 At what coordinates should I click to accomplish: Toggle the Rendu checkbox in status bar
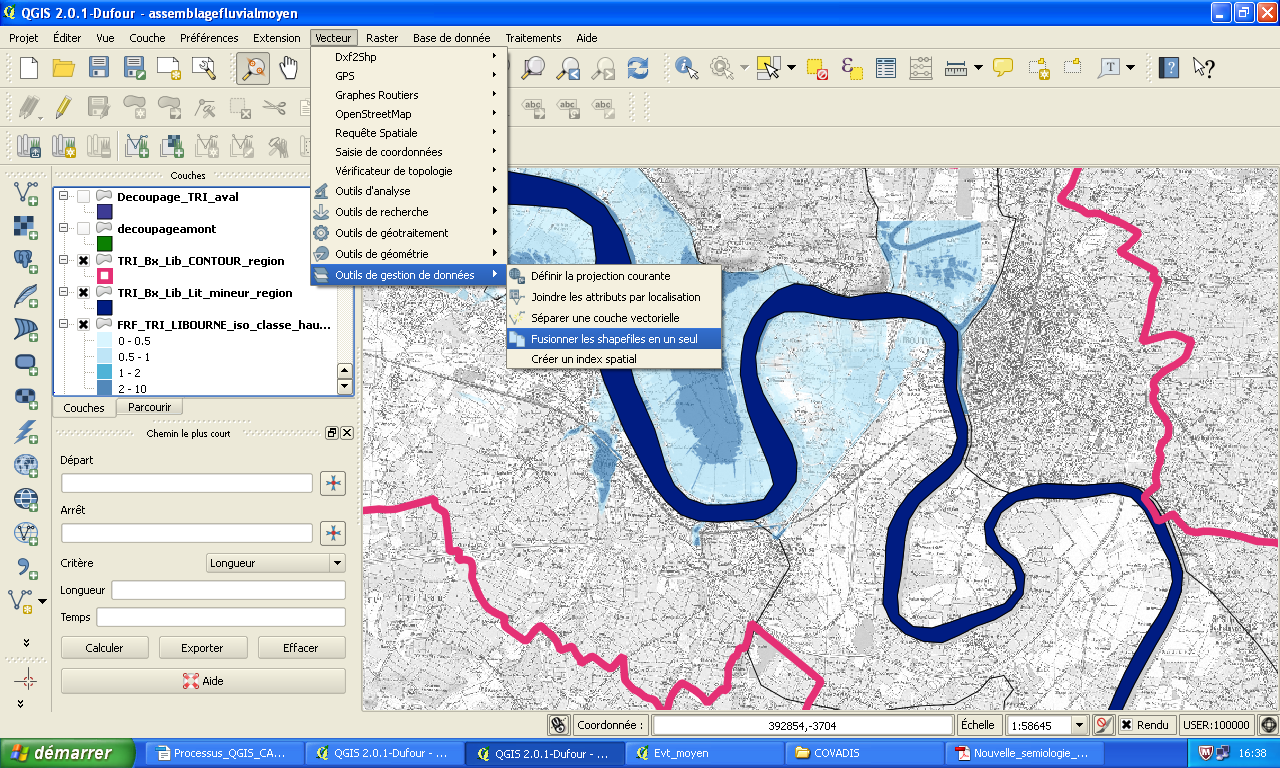[1126, 725]
